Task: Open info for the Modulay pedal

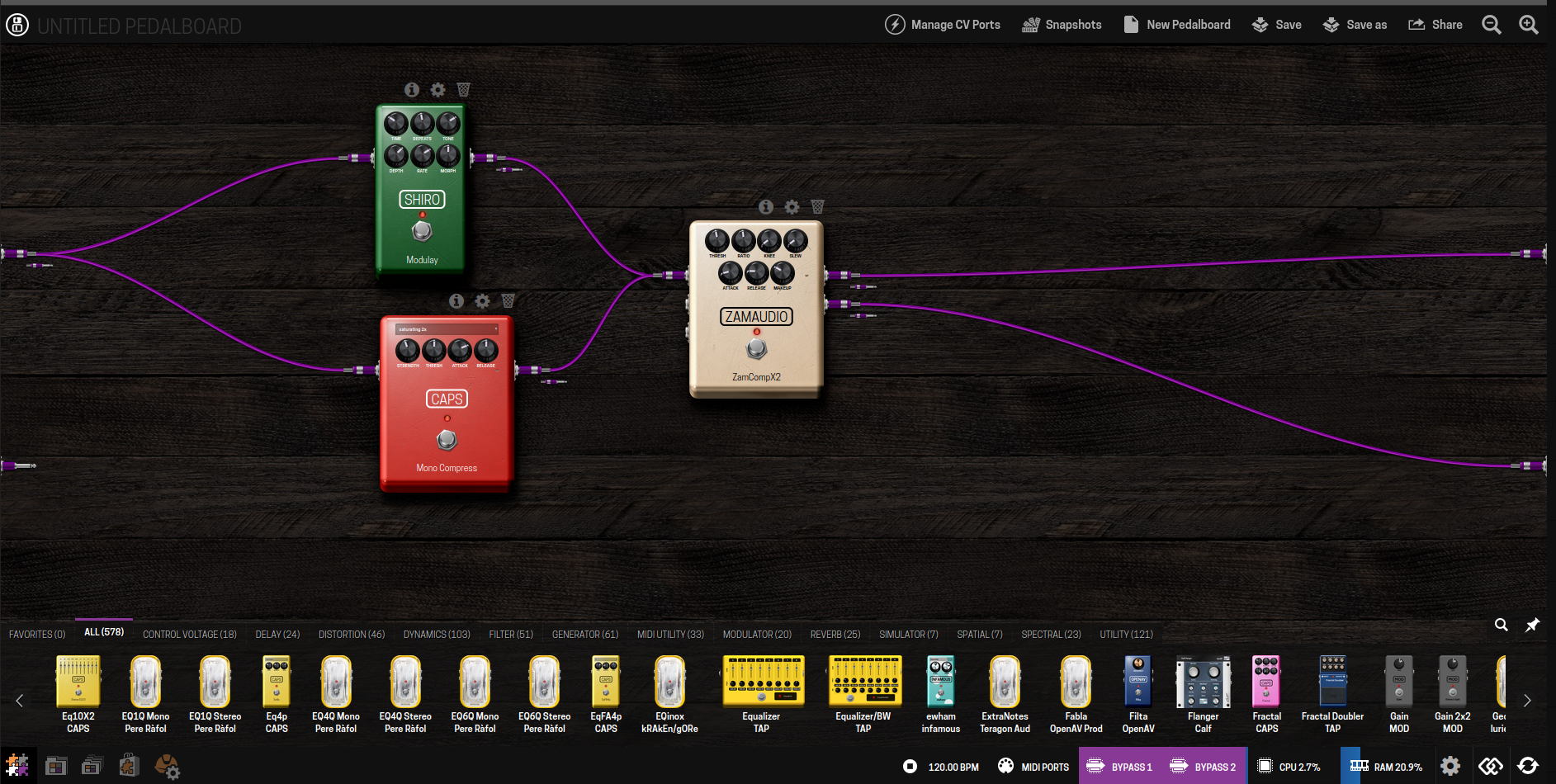Action: pyautogui.click(x=412, y=90)
